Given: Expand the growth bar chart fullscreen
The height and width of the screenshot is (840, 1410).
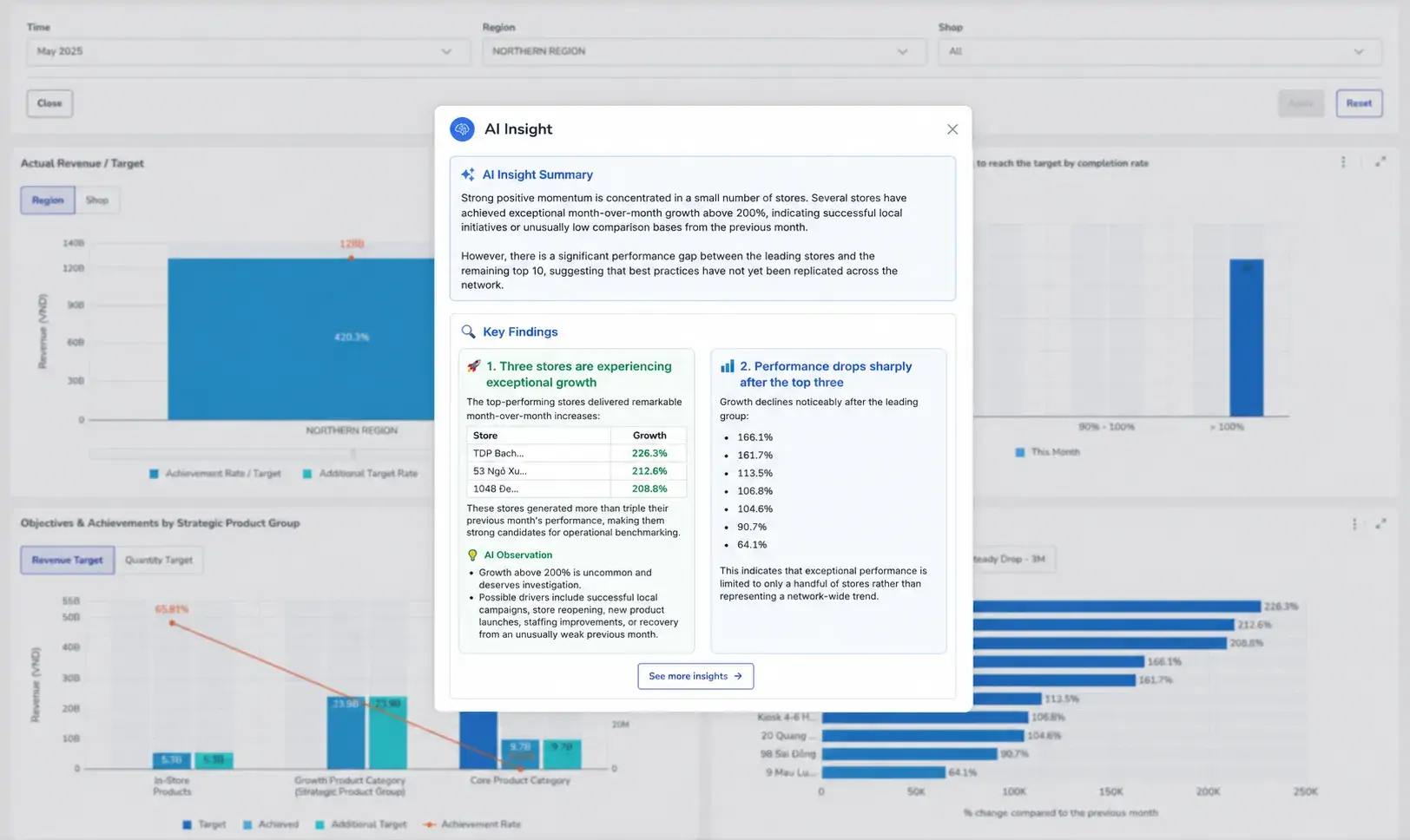Looking at the screenshot, I should coord(1380,524).
